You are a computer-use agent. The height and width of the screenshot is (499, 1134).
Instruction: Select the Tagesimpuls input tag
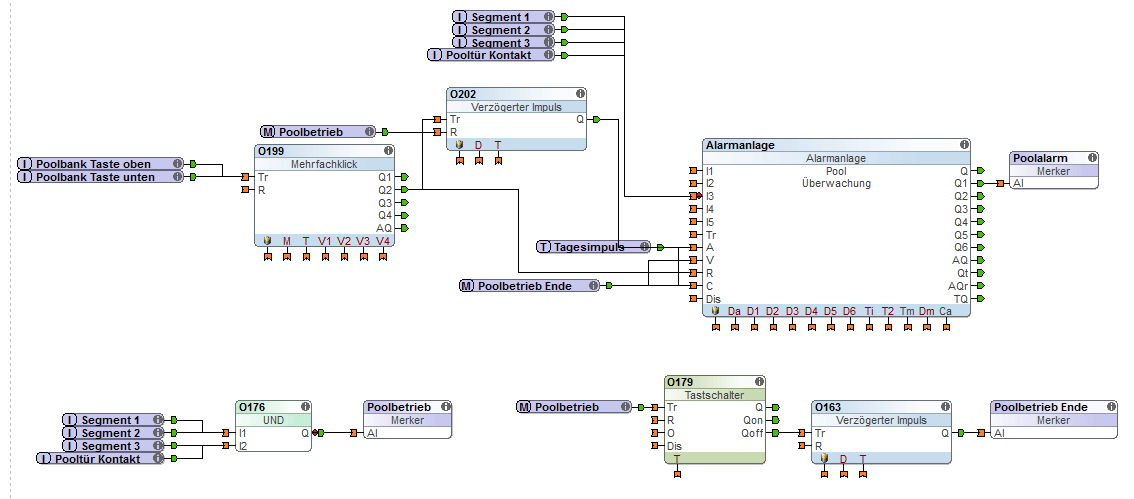(592, 246)
